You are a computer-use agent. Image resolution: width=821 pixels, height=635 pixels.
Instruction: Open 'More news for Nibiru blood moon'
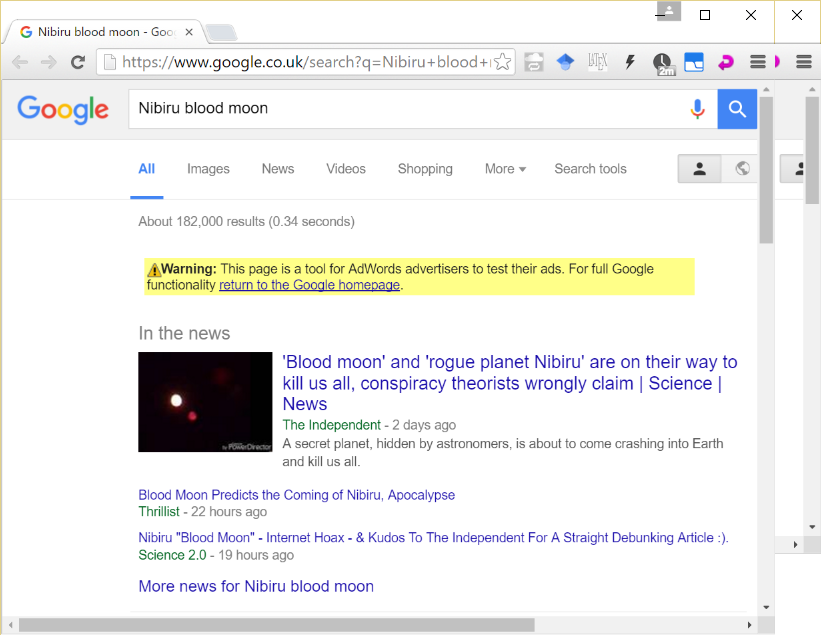click(x=256, y=586)
